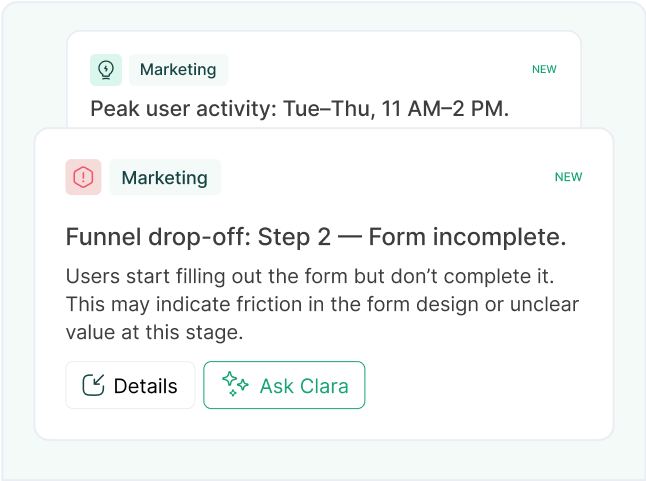Click the 'Form incomplete' words in the headline
Viewport: 646px width, 481px height.
(x=467, y=237)
